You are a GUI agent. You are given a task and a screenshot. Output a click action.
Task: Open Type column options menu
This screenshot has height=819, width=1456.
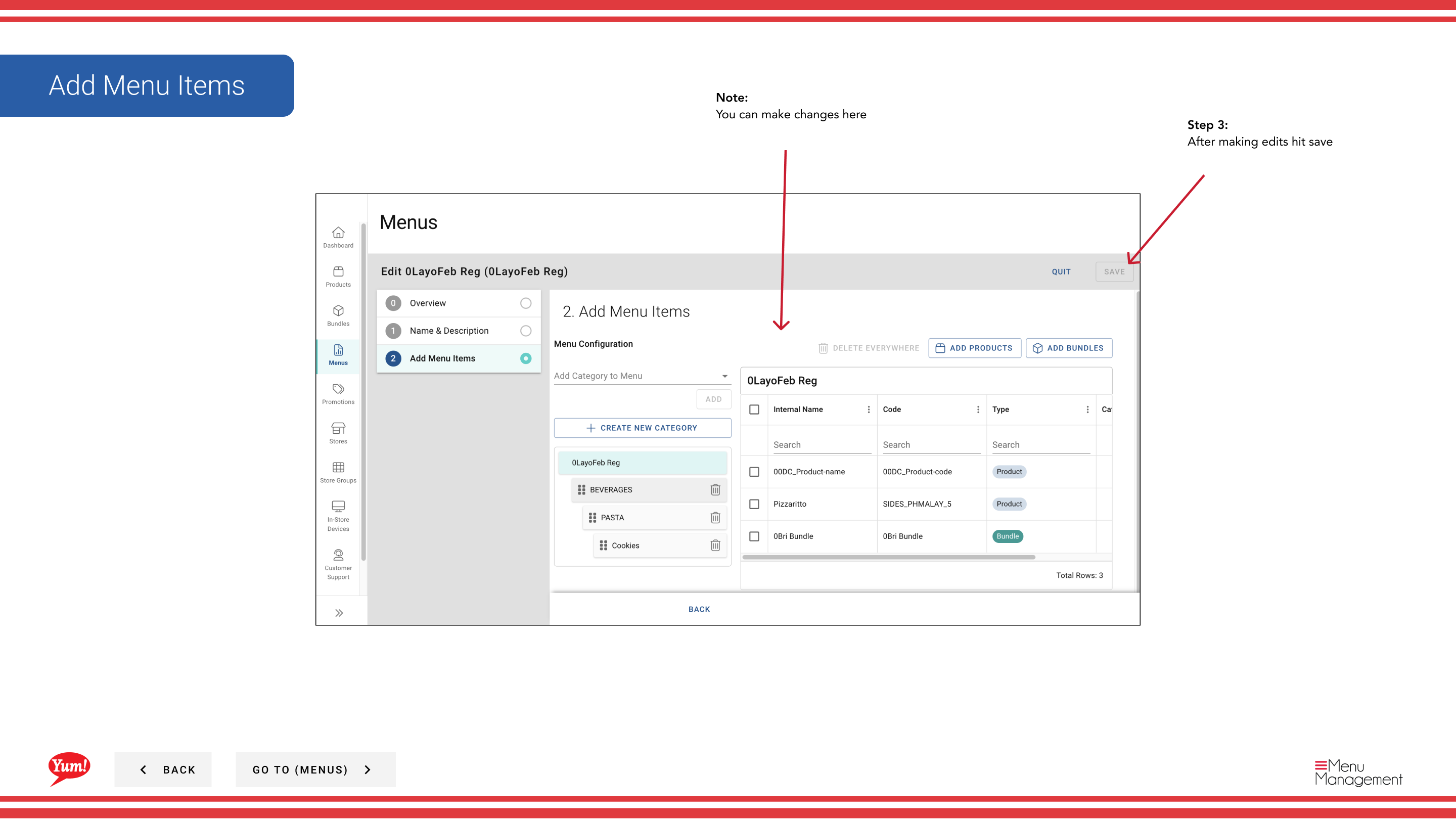1087,409
